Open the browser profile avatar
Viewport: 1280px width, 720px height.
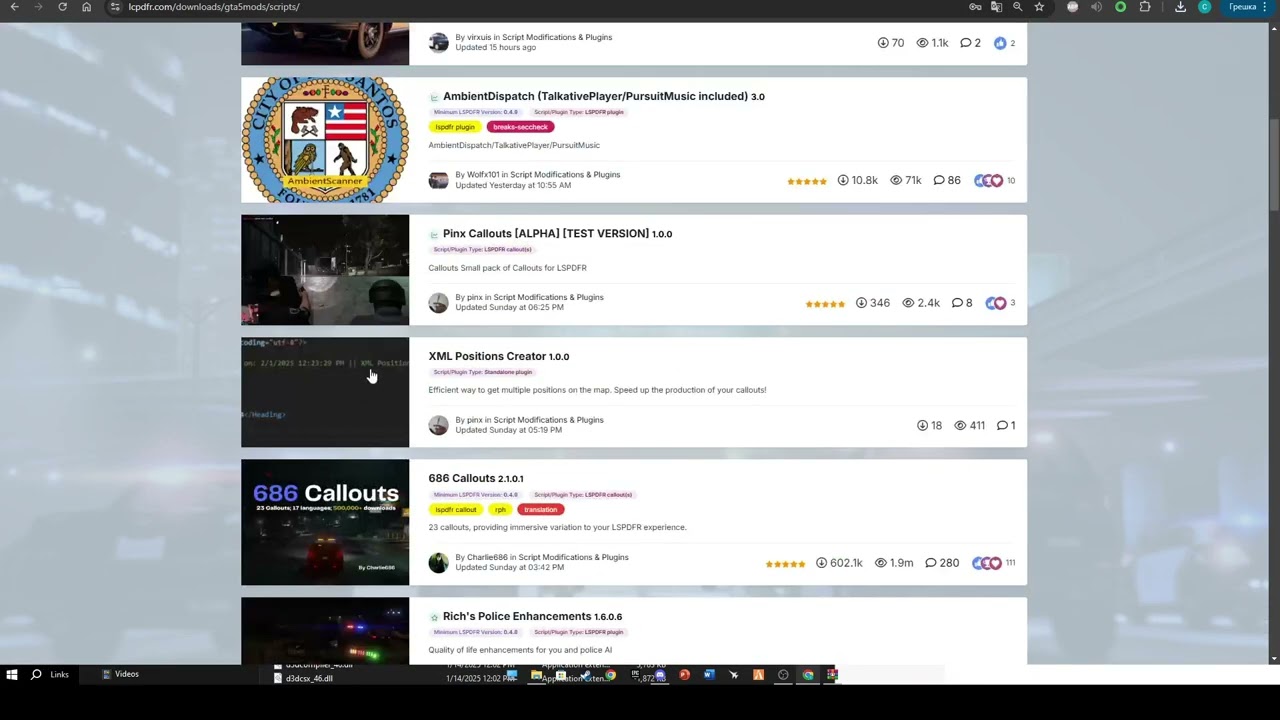[1204, 7]
